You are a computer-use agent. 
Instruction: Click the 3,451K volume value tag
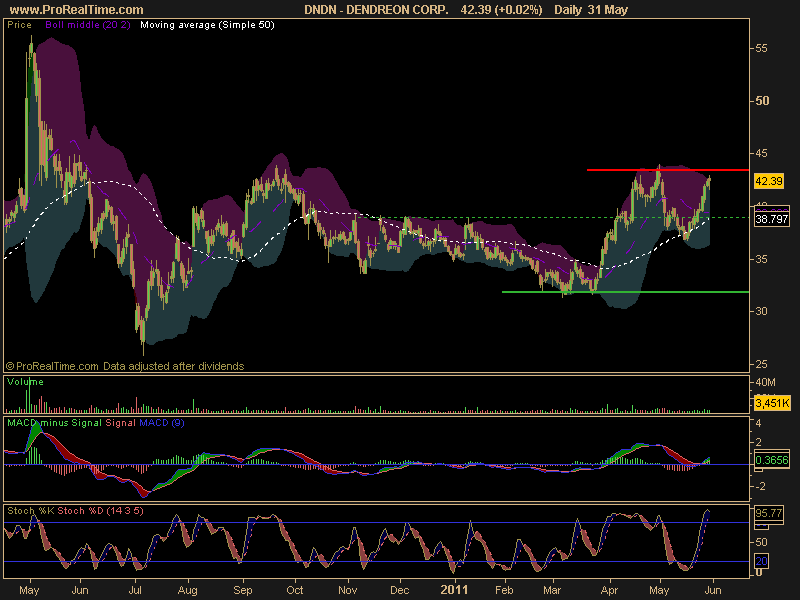point(771,403)
